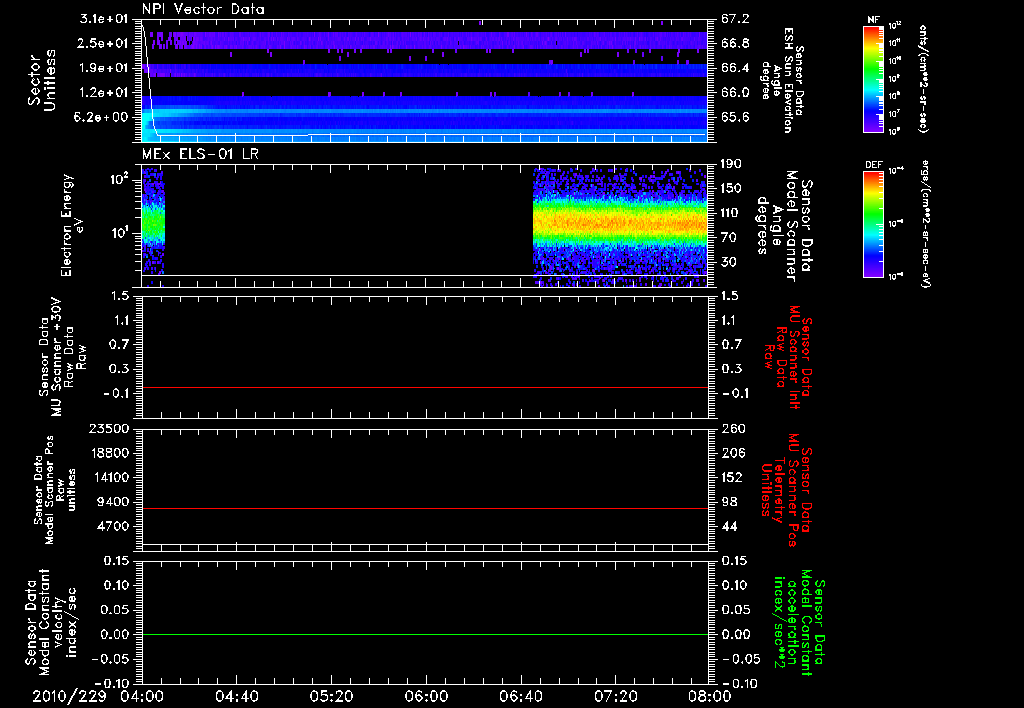This screenshot has width=1024, height=708.
Task: Click the "2.5e+01" sector axis value
Action: (x=103, y=43)
